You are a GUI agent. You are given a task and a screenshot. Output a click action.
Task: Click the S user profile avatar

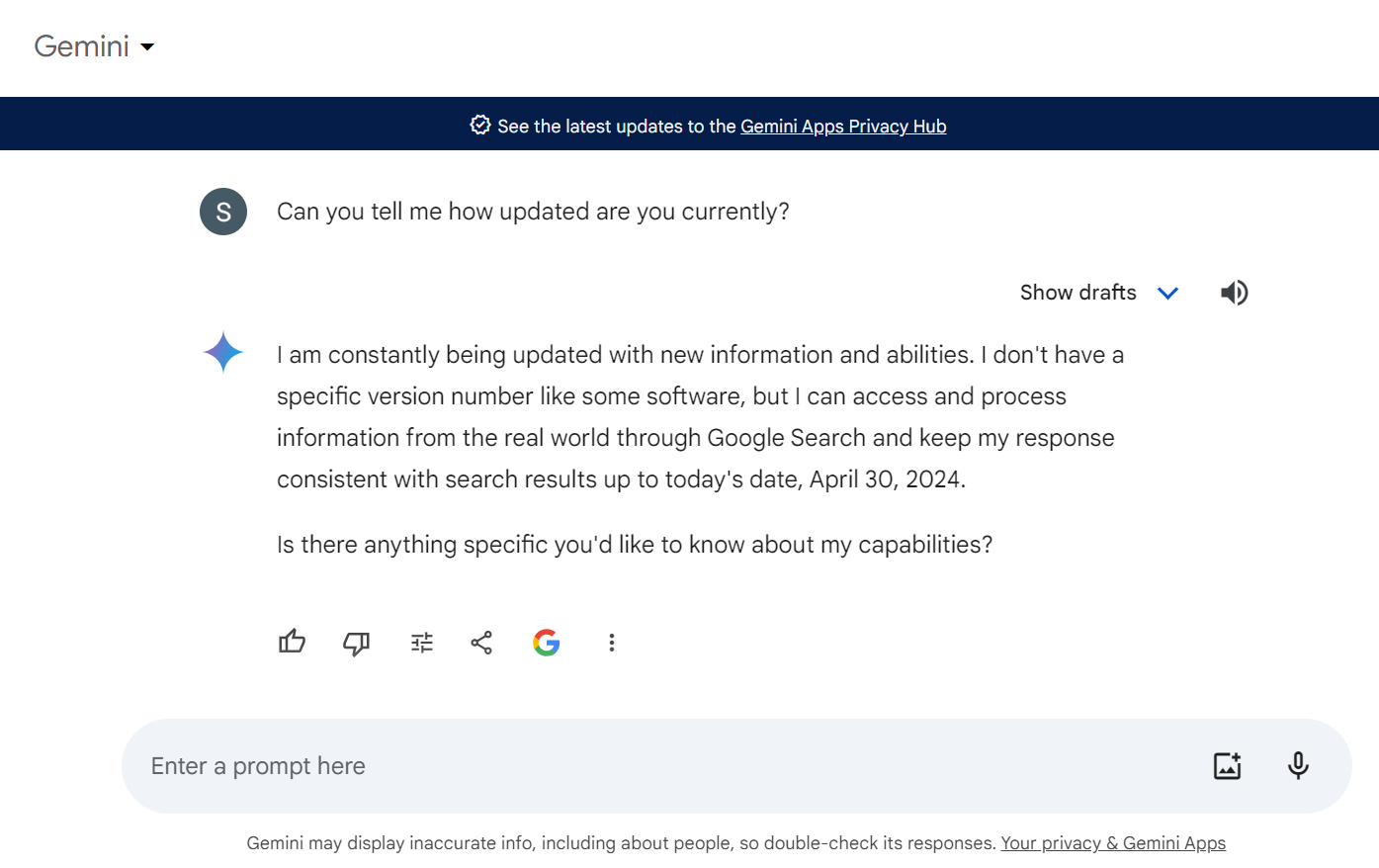pos(223,212)
